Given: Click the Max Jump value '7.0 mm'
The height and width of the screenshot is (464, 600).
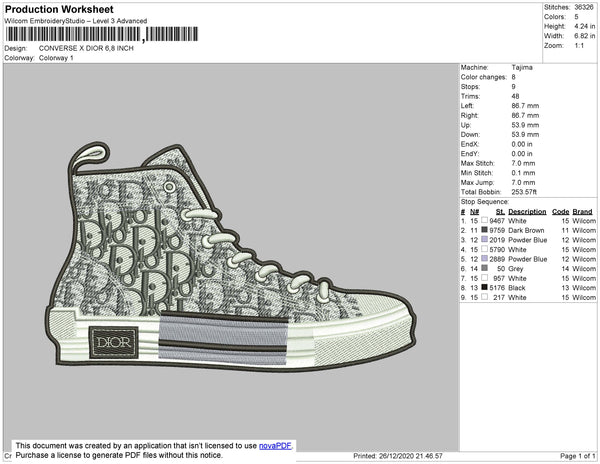Looking at the screenshot, I should point(523,182).
